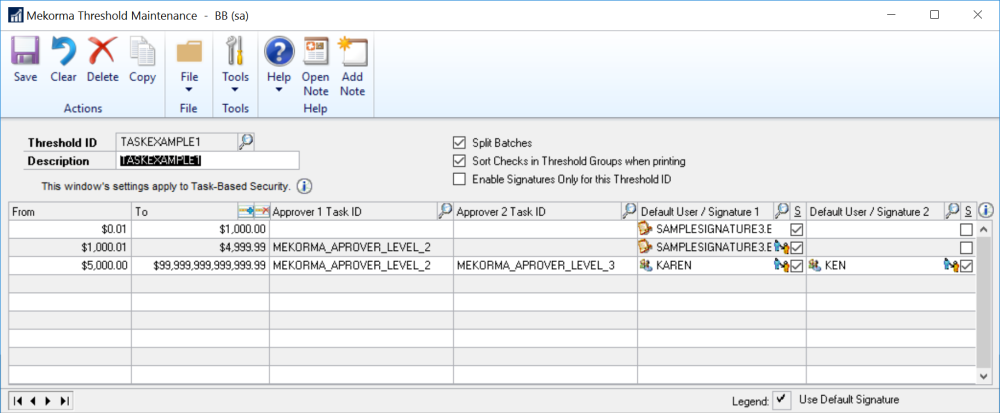Click the Delete red X icon
The height and width of the screenshot is (413, 1000).
[102, 52]
